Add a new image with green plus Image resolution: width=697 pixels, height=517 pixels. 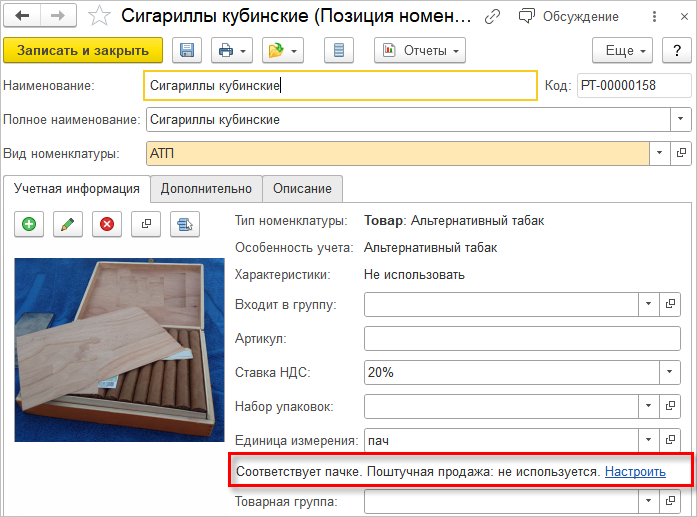coord(29,224)
